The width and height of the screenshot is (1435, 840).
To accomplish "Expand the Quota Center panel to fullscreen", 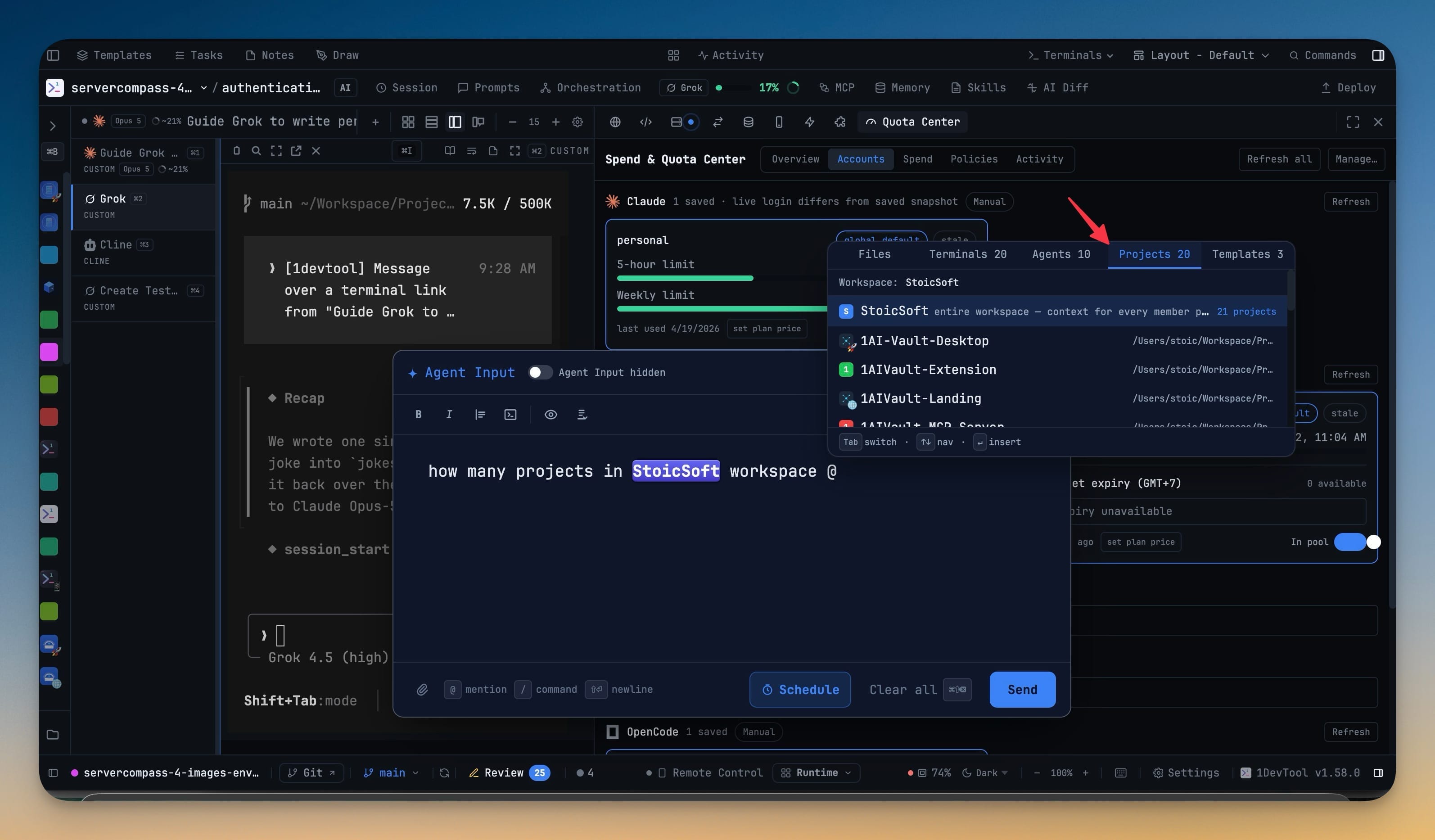I will pos(1353,122).
